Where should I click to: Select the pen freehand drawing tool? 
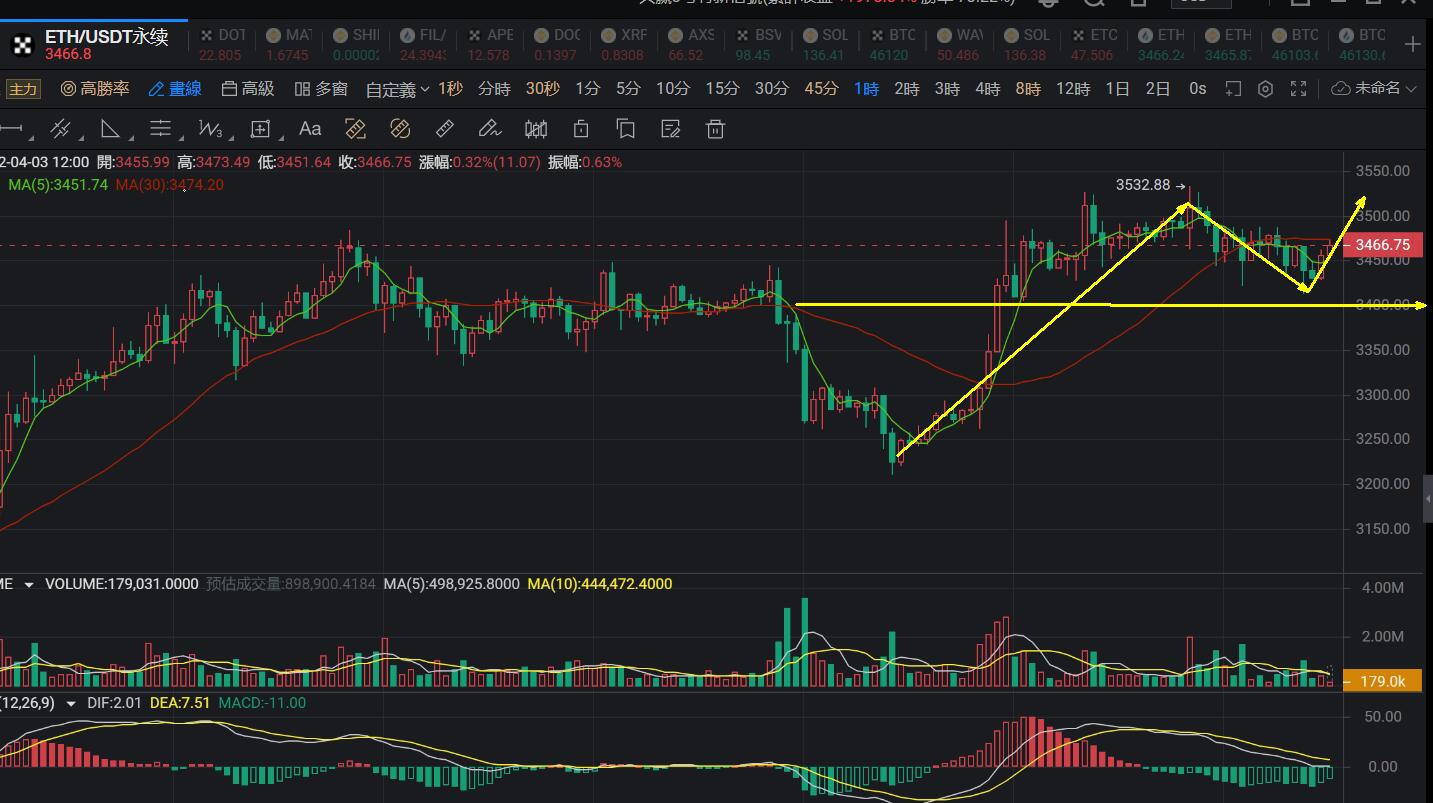pos(489,129)
